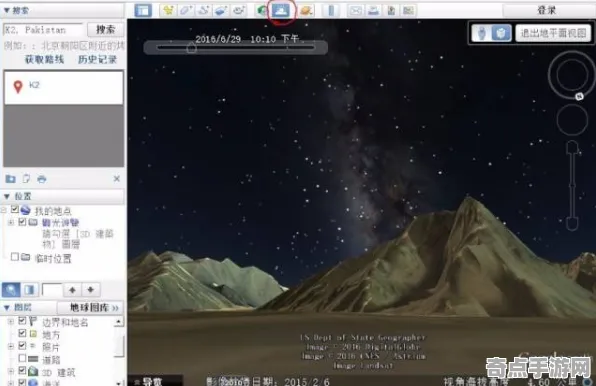The image size is (596, 386).
Task: Expand the 3D 建筑 layer tree node
Action: (x=11, y=371)
